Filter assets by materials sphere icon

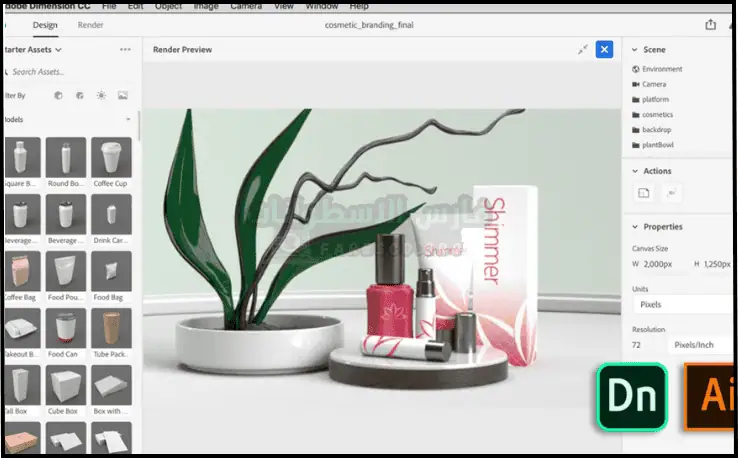79,95
